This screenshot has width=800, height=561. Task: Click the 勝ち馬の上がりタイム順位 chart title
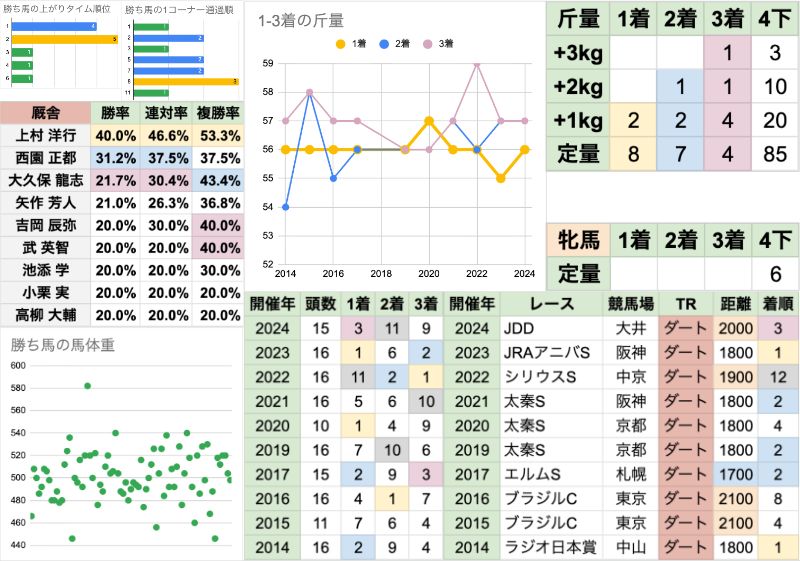pyautogui.click(x=56, y=9)
